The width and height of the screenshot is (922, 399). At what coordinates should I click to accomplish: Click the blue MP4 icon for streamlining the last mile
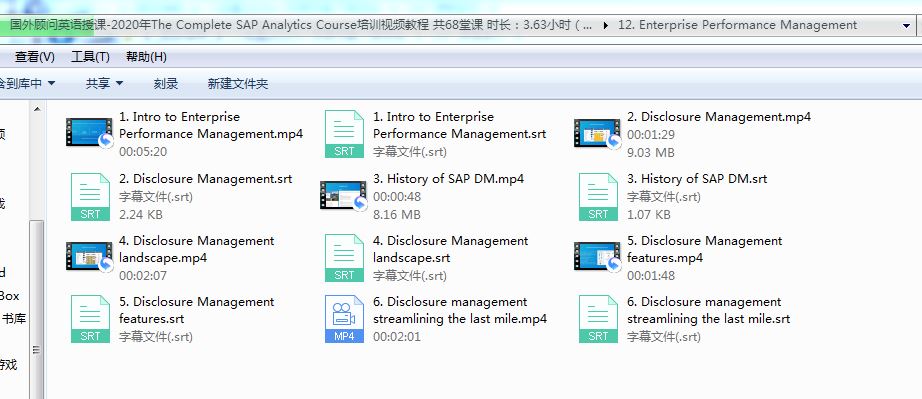pyautogui.click(x=344, y=319)
